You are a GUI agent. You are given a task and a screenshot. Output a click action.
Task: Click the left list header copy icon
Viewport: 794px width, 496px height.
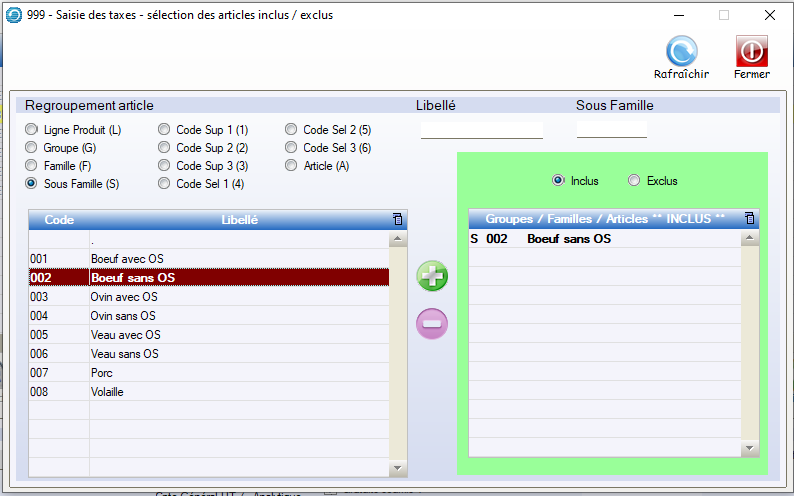(398, 219)
